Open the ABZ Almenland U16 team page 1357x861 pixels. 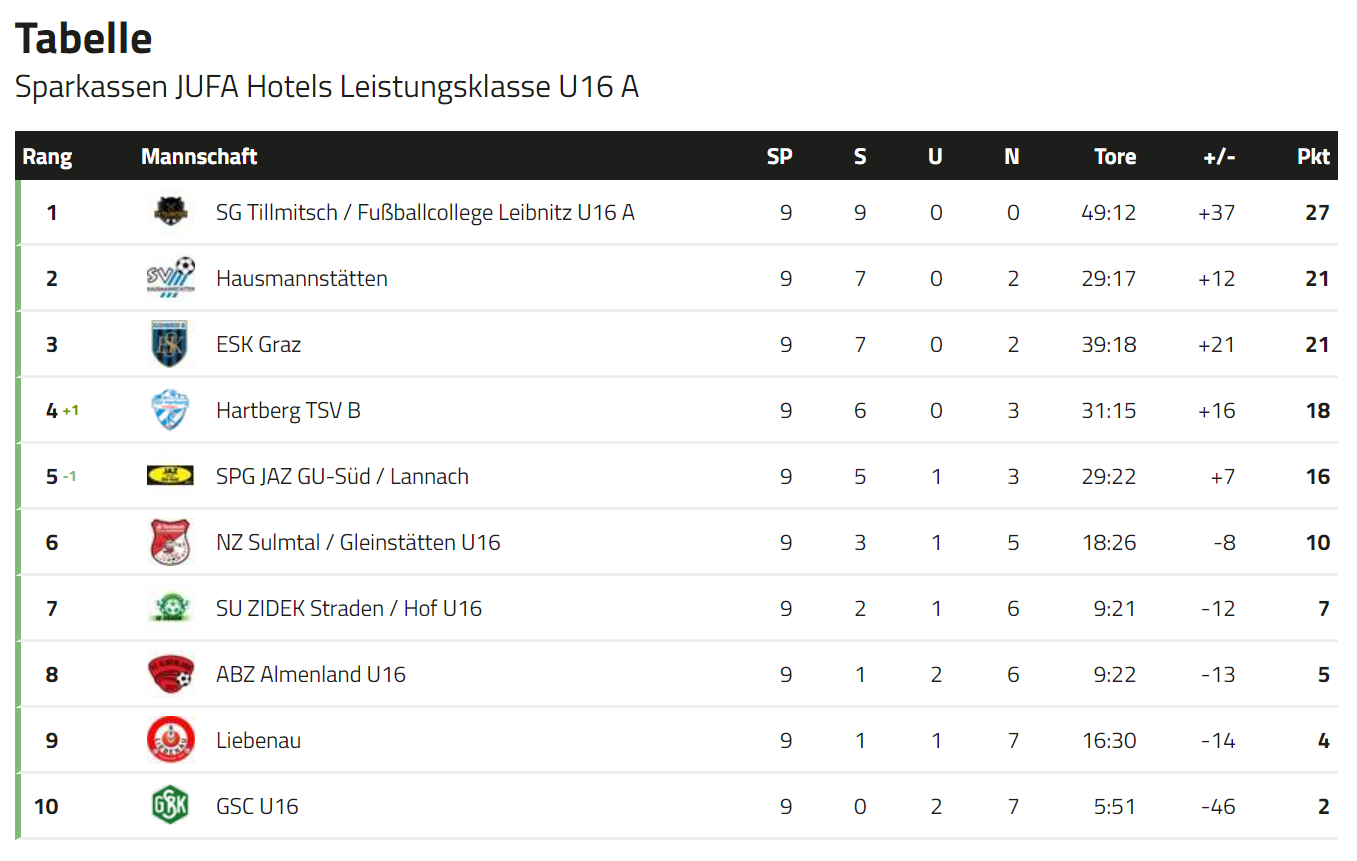click(310, 674)
